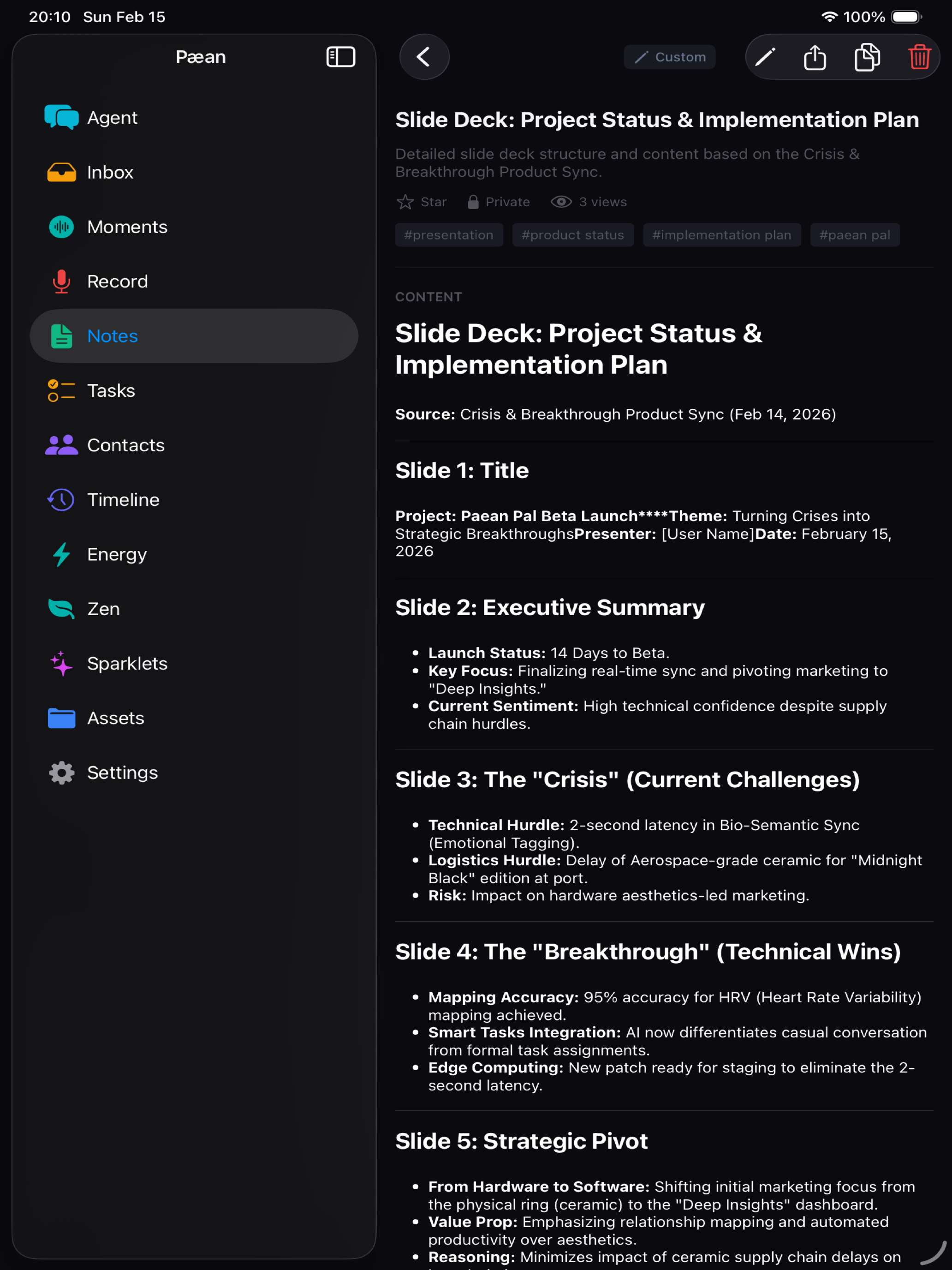The width and height of the screenshot is (952, 1270).
Task: Open Sparklets from the sidebar
Action: (x=194, y=664)
